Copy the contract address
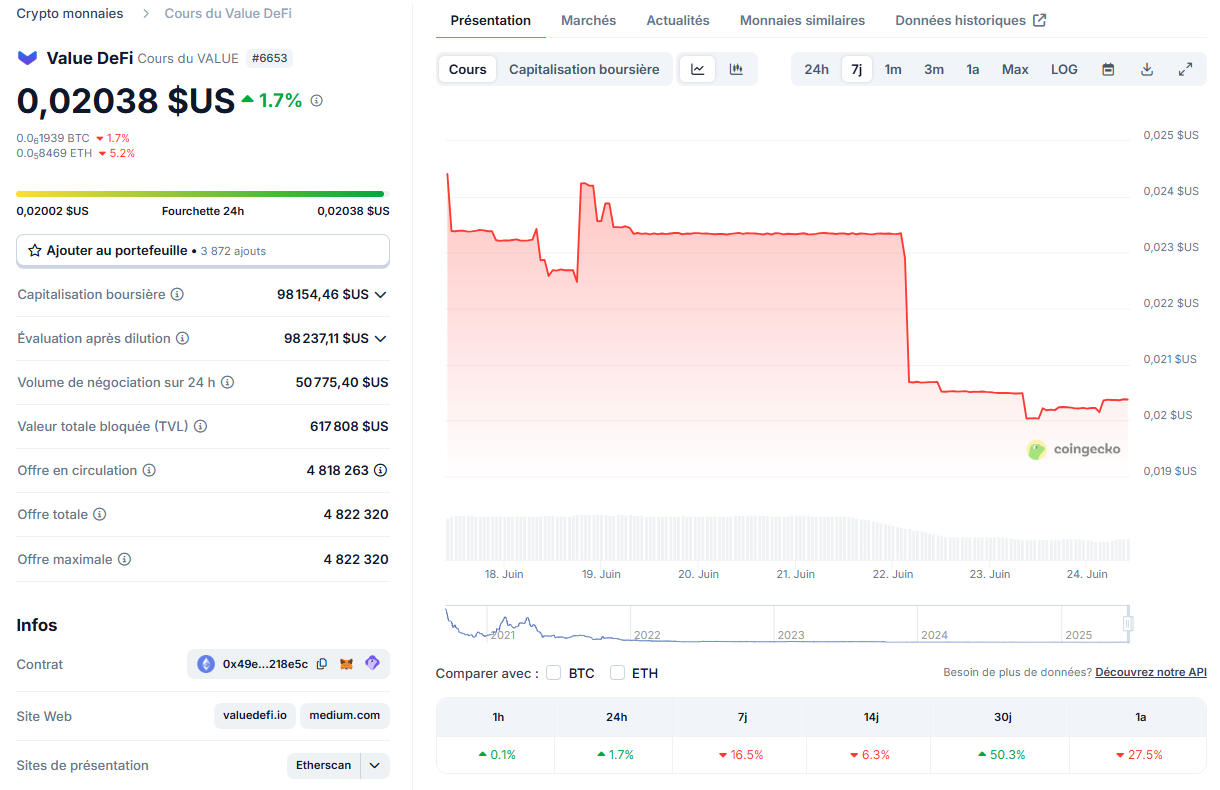The height and width of the screenshot is (790, 1220). (x=322, y=664)
